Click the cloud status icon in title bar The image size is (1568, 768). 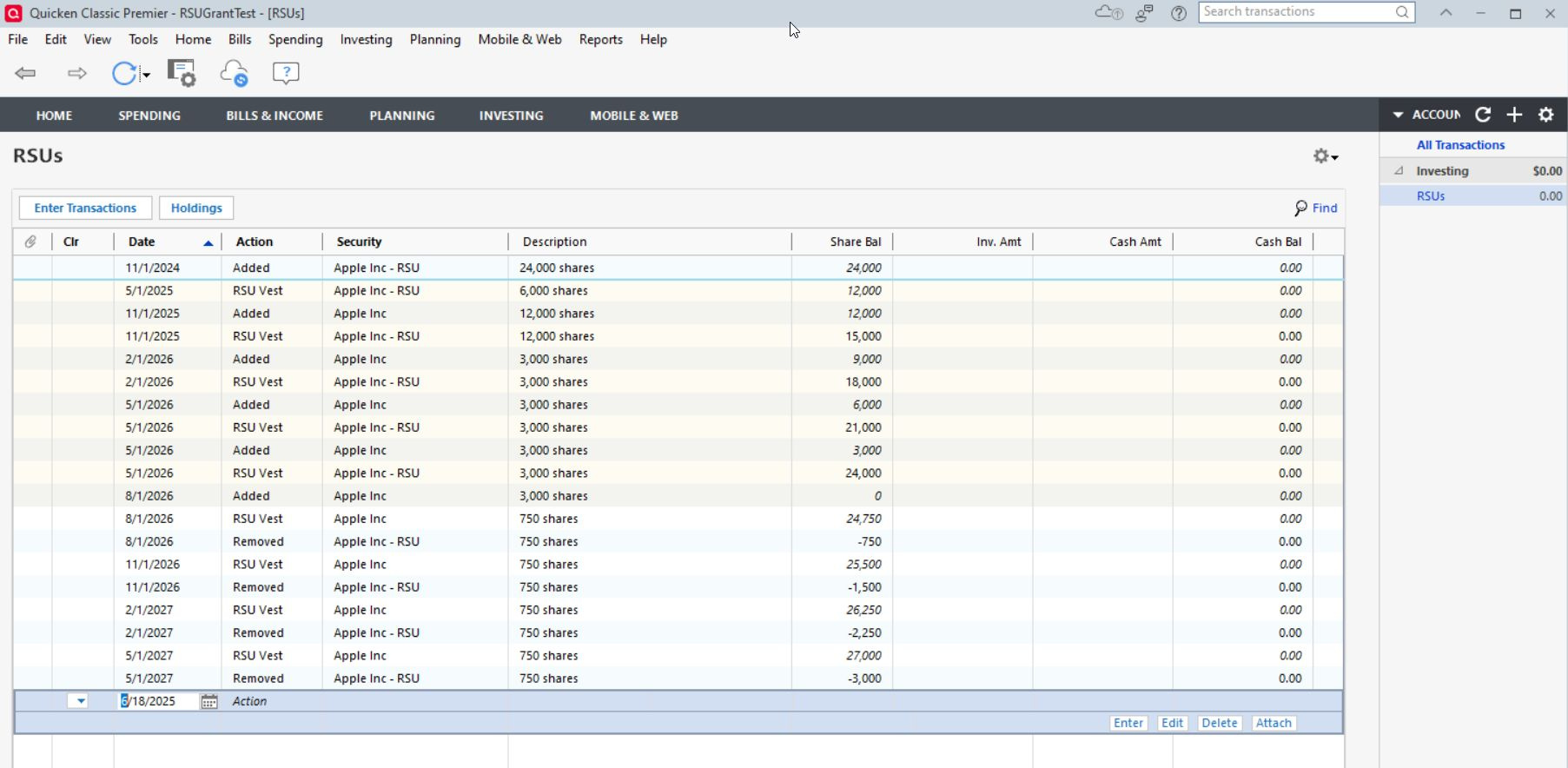tap(1108, 13)
